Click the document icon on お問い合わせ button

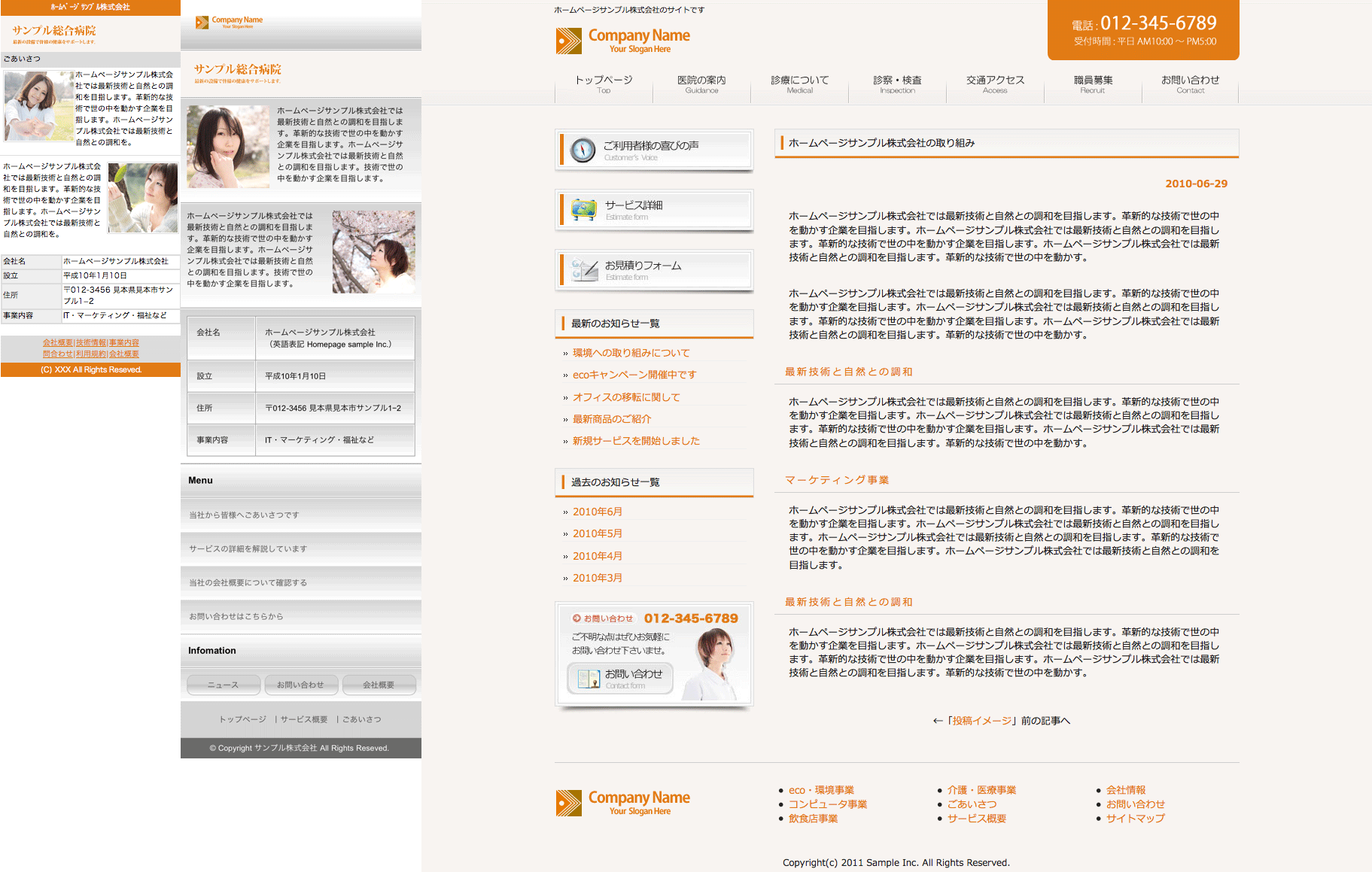[588, 679]
